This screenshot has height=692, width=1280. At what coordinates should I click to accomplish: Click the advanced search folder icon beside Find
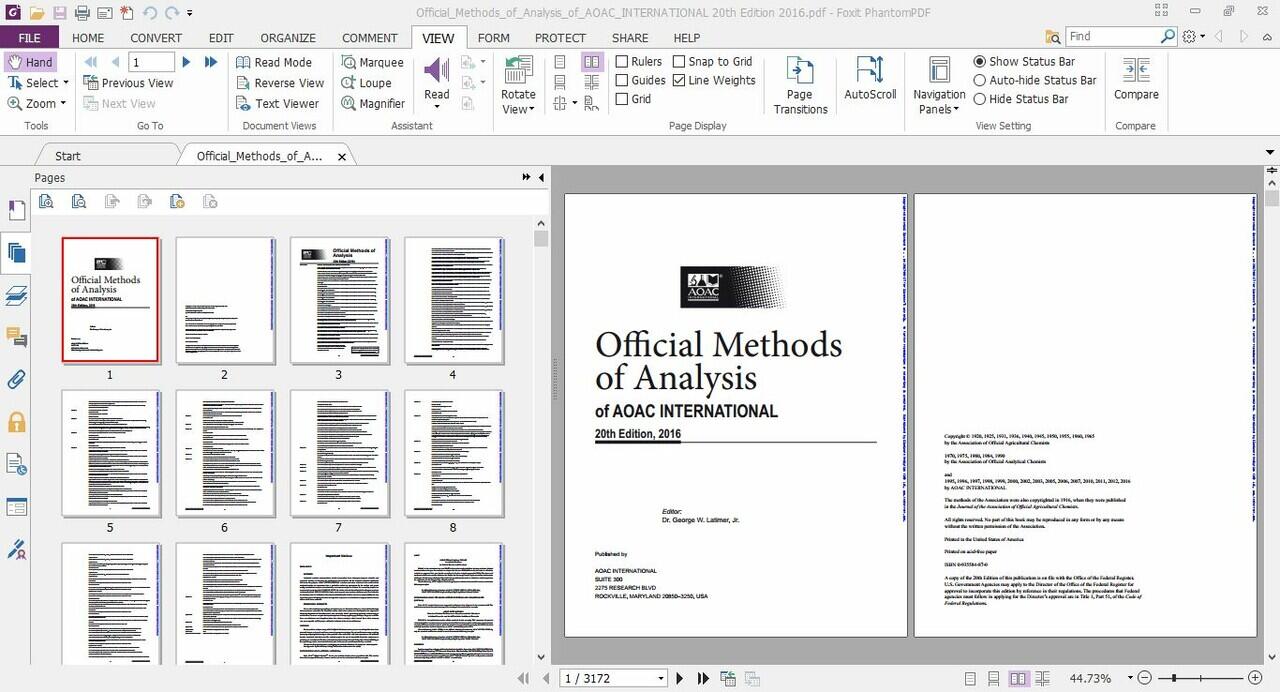(1053, 37)
